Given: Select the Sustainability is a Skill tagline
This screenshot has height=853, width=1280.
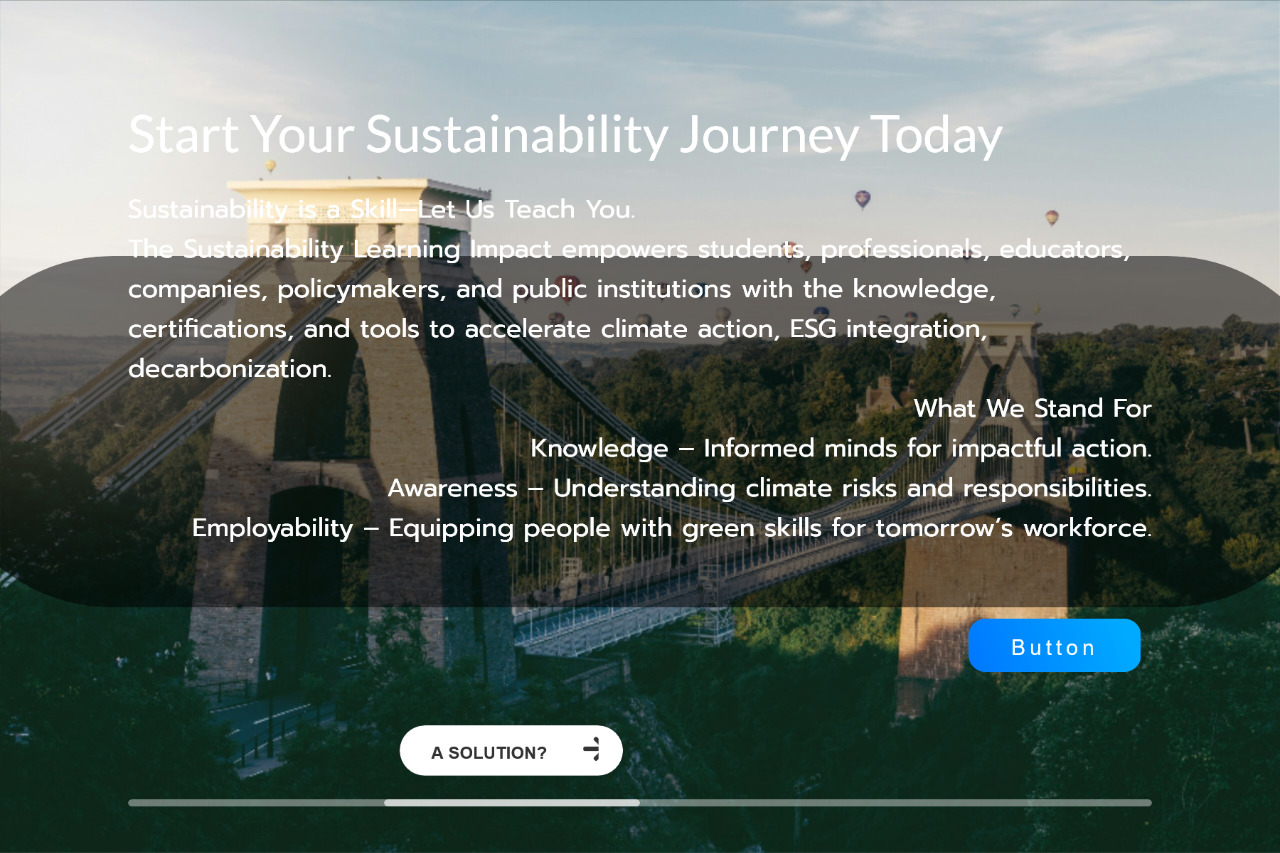Looking at the screenshot, I should point(381,210).
